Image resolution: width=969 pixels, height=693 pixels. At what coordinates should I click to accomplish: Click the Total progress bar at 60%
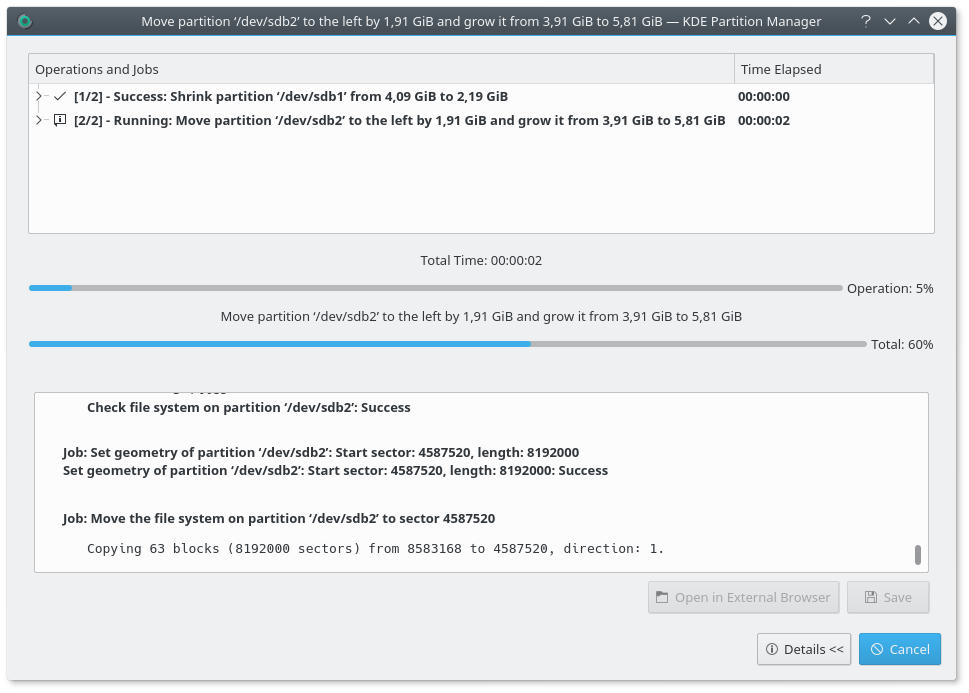pyautogui.click(x=447, y=344)
